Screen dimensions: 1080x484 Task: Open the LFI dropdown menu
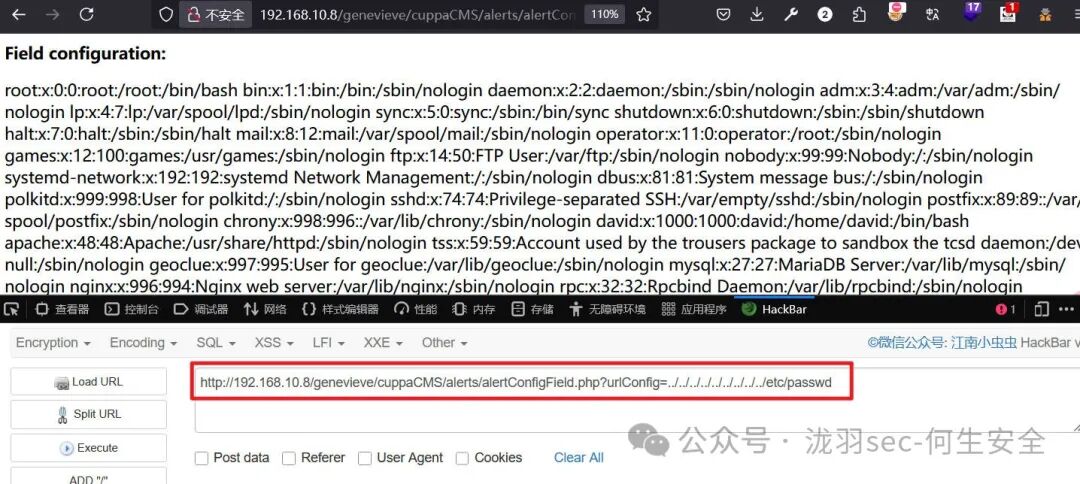pos(331,343)
